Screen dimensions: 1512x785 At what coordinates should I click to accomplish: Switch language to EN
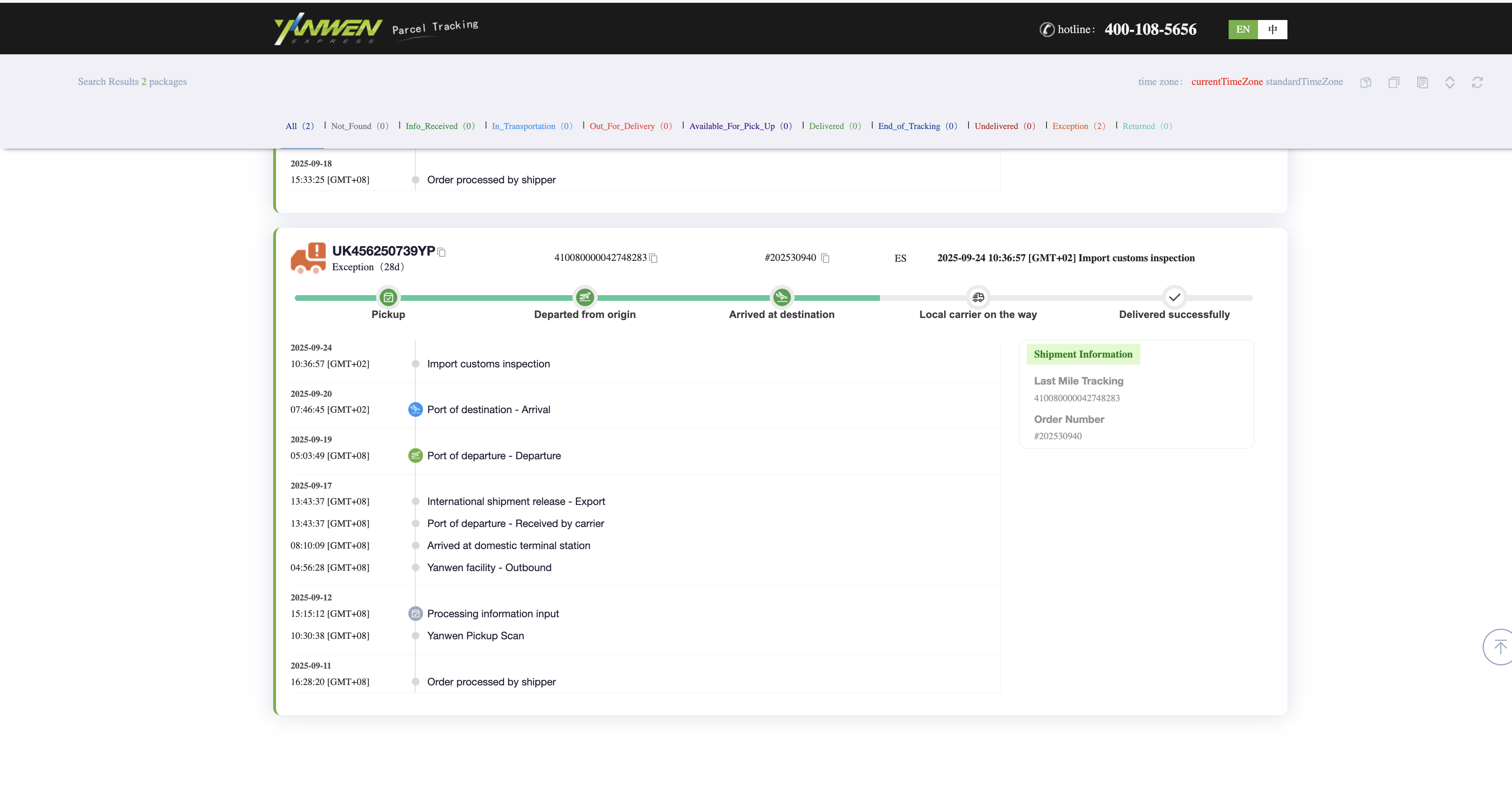coord(1242,29)
